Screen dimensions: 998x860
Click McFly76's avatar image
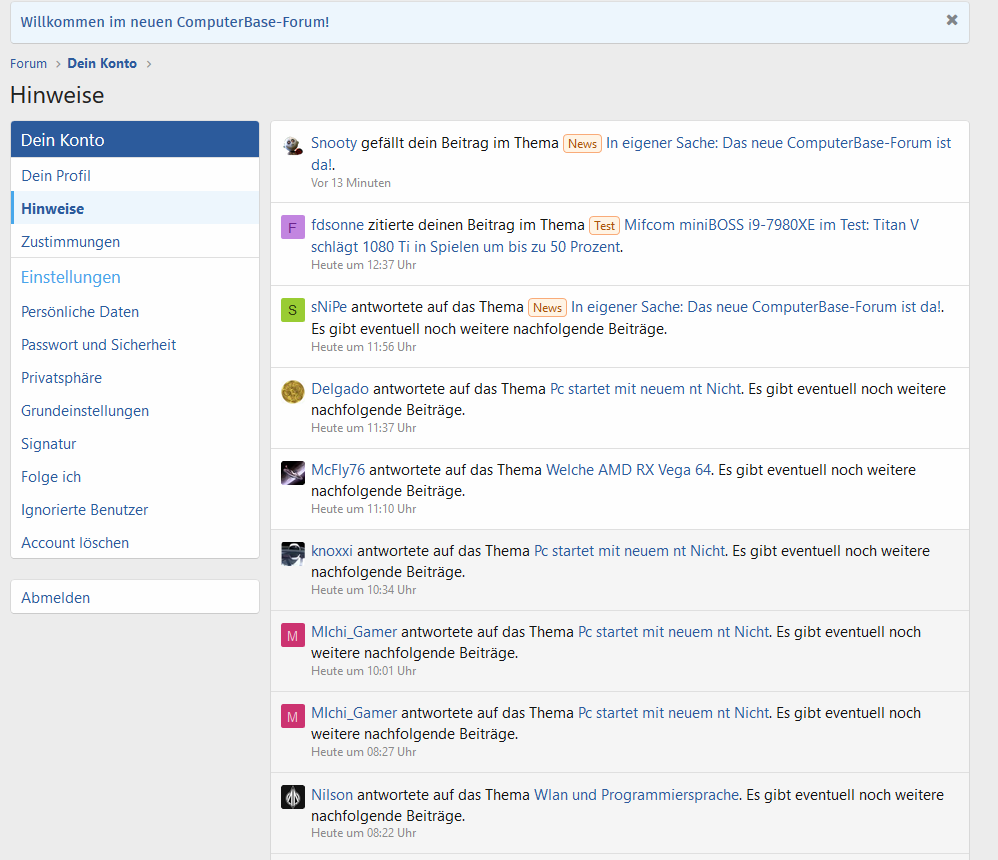tap(293, 473)
